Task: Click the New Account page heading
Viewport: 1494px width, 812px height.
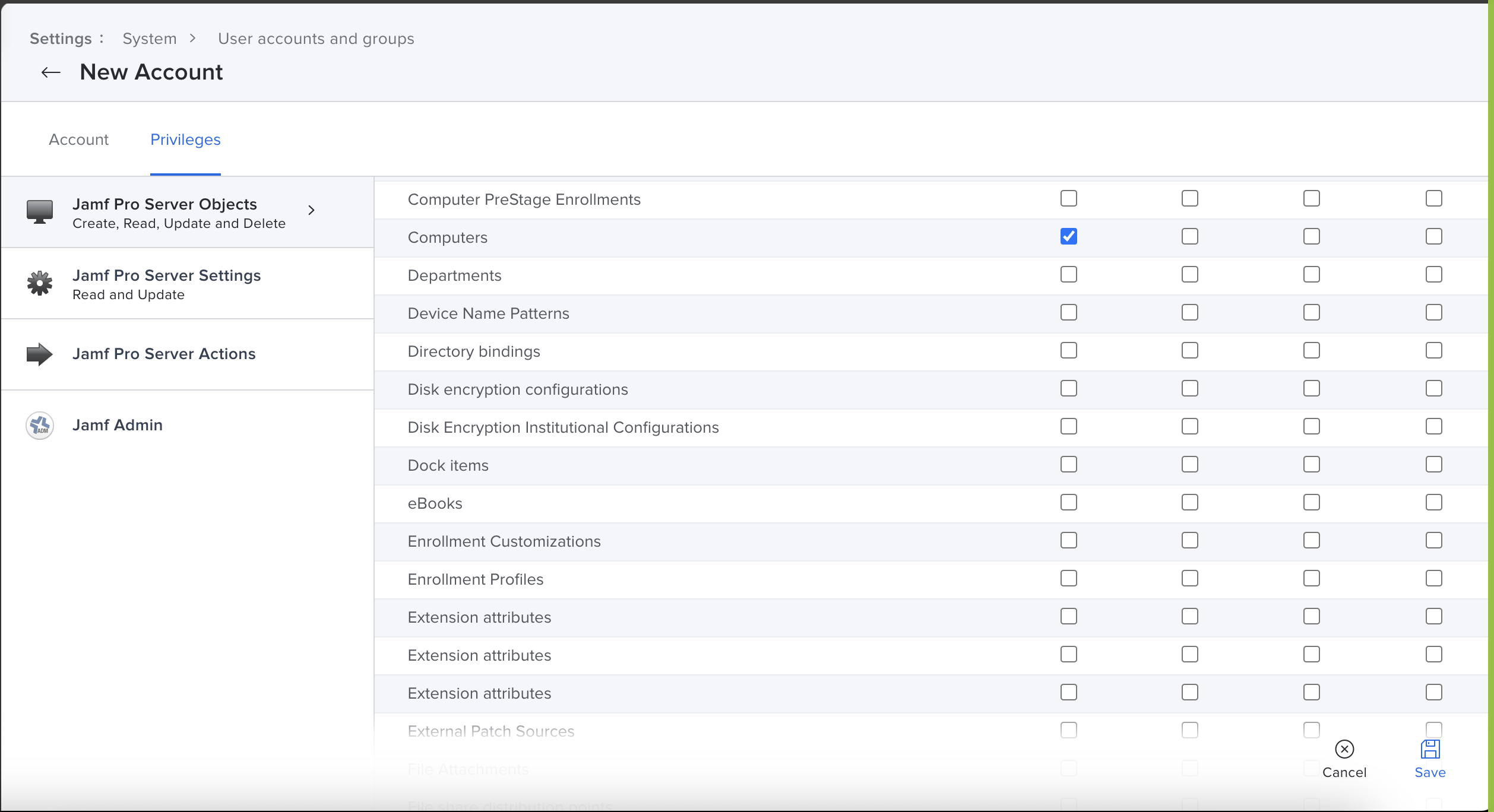Action: (151, 72)
